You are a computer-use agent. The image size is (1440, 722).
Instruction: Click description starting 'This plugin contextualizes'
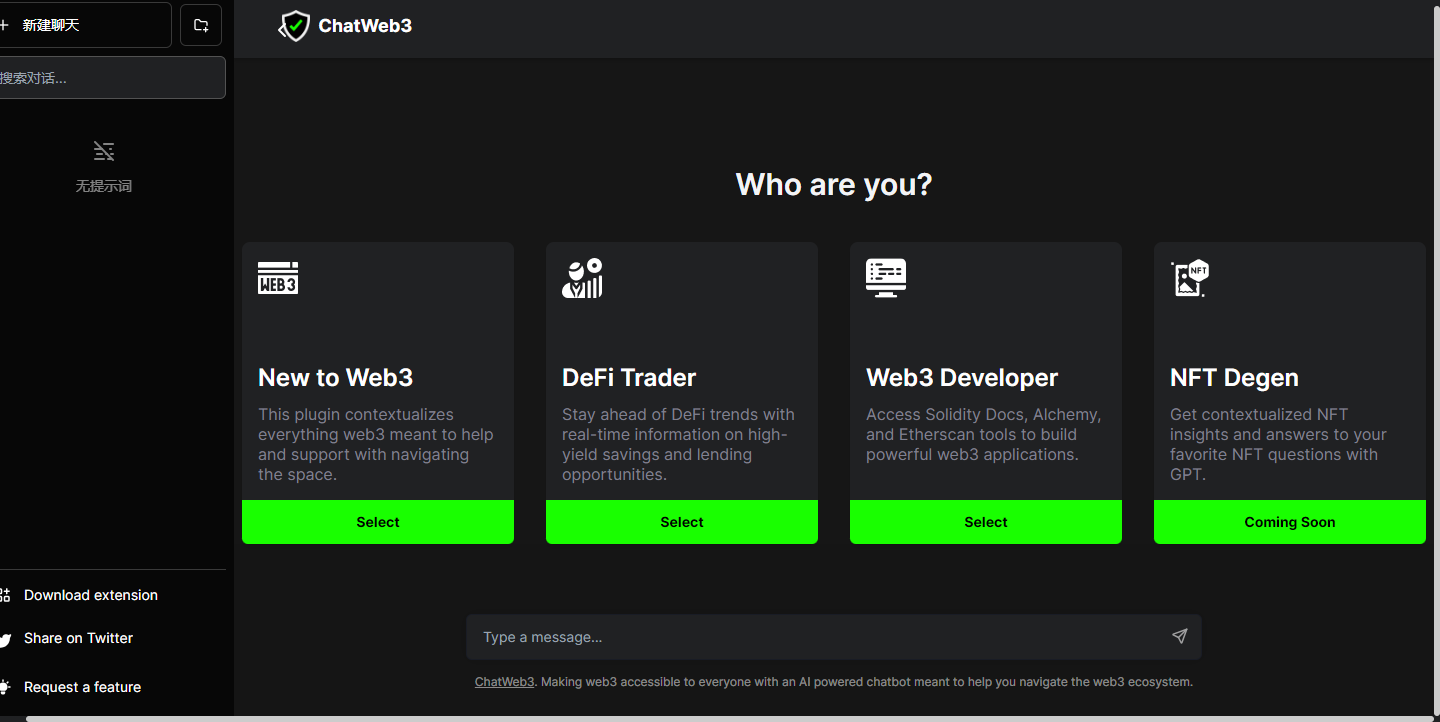[x=376, y=444]
